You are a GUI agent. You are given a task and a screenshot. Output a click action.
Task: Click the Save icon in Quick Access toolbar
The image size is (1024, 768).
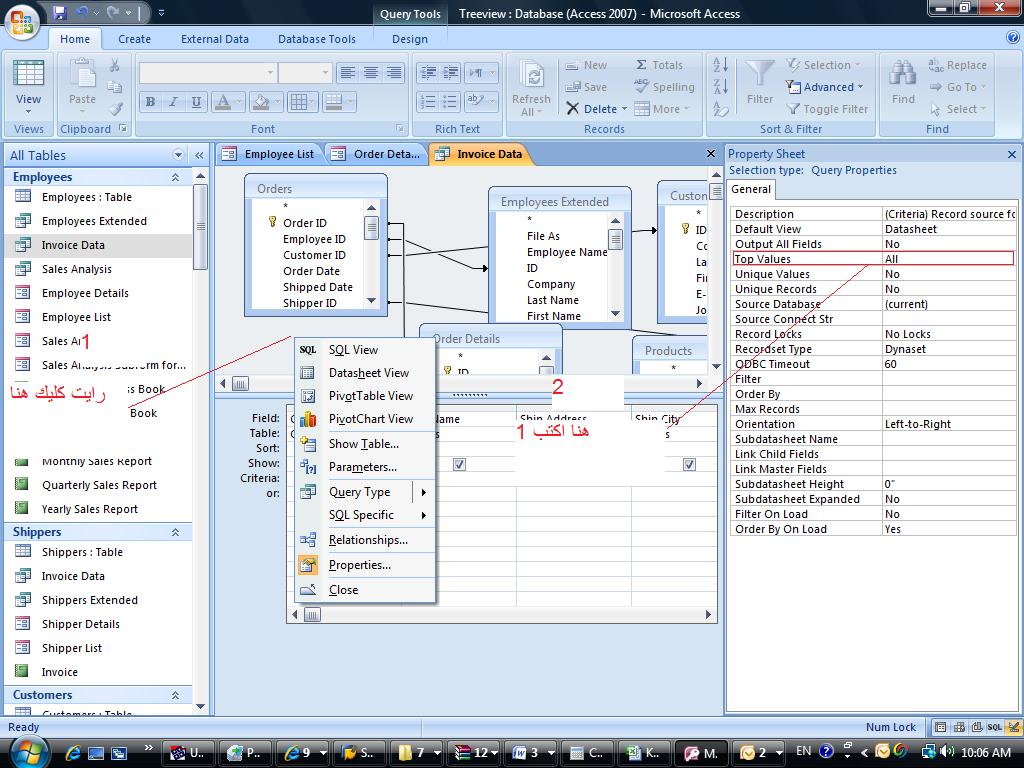(x=59, y=12)
